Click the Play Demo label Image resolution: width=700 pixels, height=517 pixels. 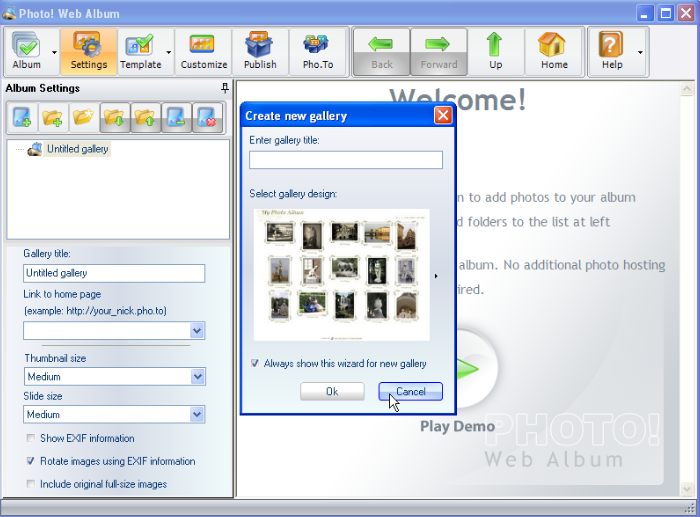click(x=458, y=426)
